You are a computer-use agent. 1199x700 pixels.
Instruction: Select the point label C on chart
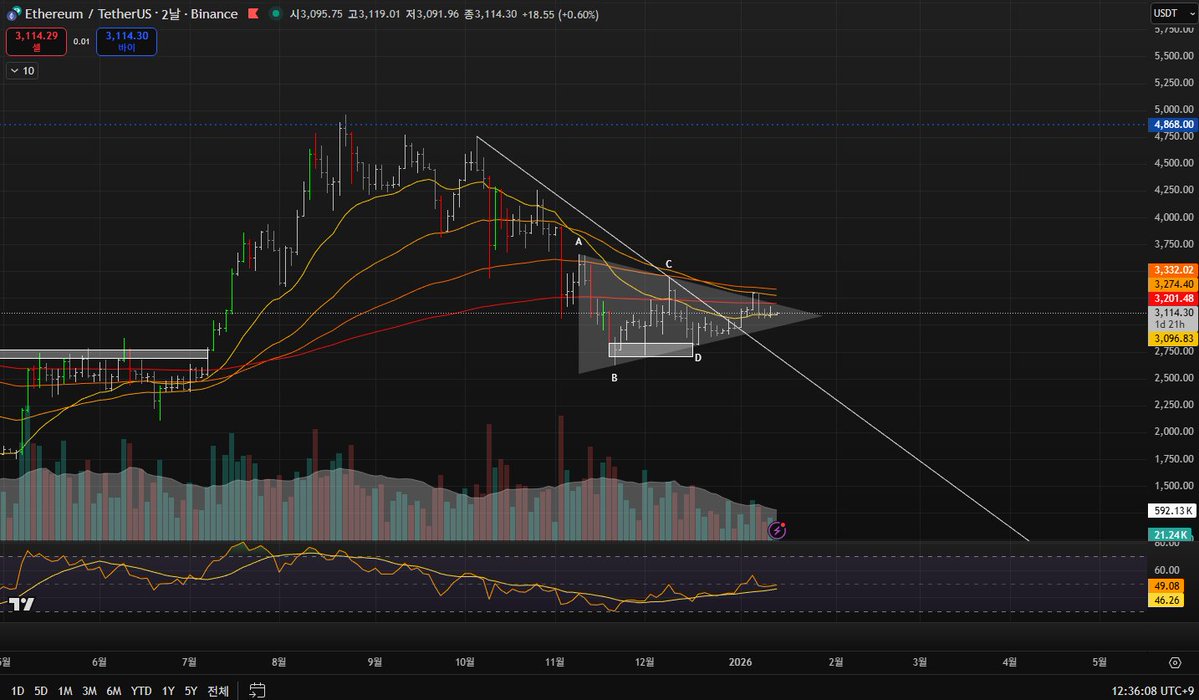[668, 264]
